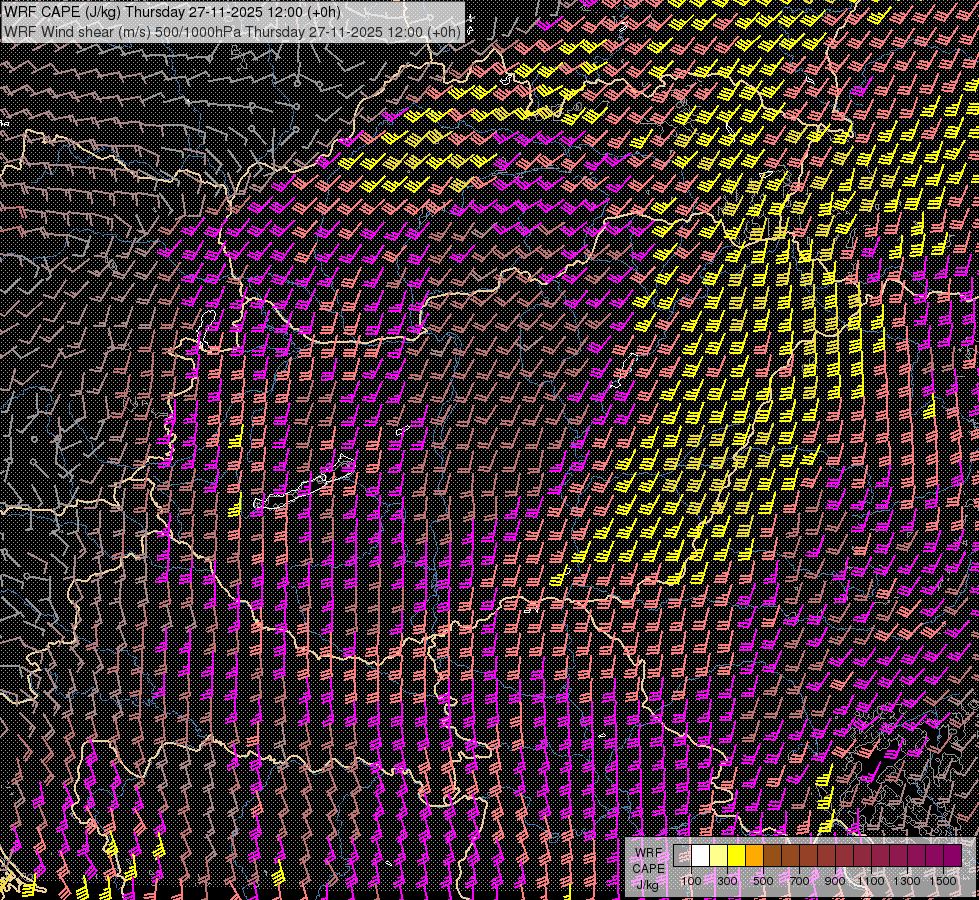Click the white swatch in the CAPE legend
The image size is (979, 900).
[700, 856]
